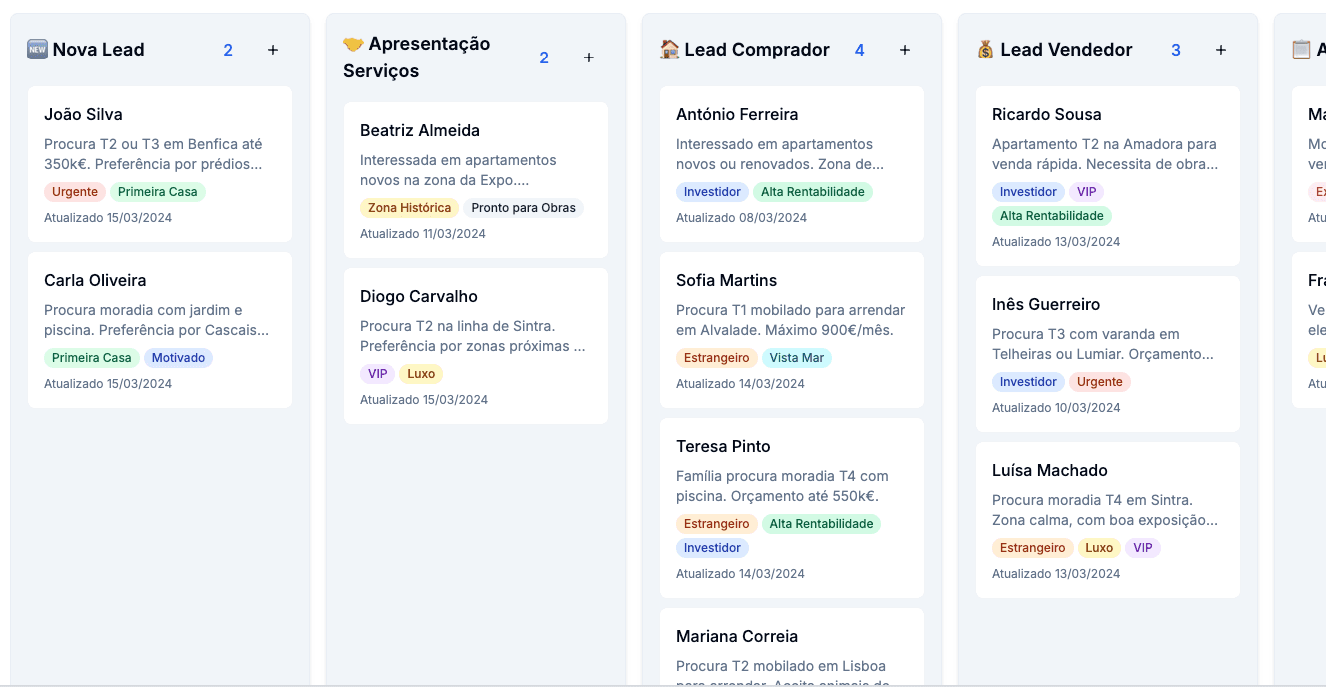Click the Urgente tag on João Silva
1326x687 pixels.
pyautogui.click(x=75, y=192)
